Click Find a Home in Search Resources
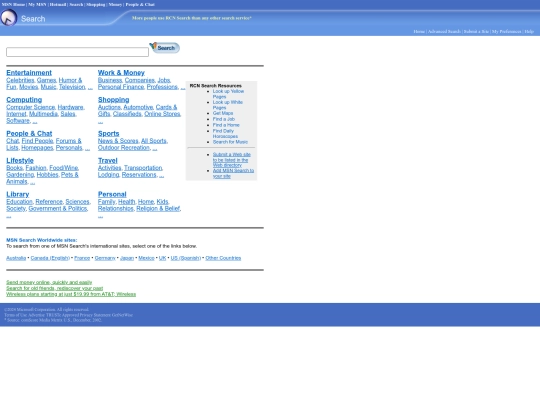The width and height of the screenshot is (540, 405). click(x=226, y=125)
